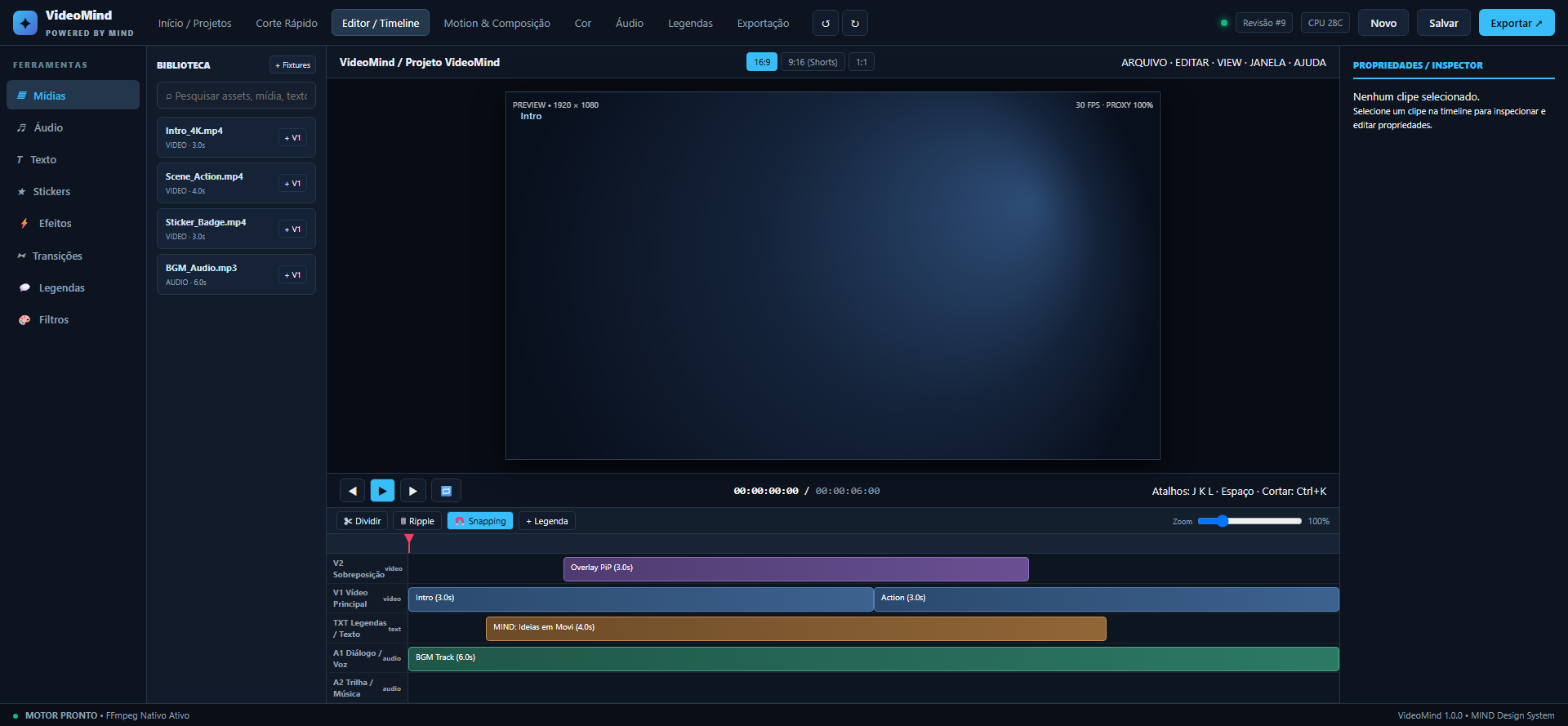
Task: Step forward to next frame
Action: (412, 491)
